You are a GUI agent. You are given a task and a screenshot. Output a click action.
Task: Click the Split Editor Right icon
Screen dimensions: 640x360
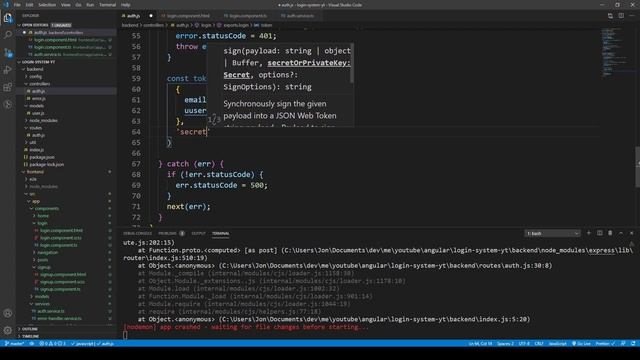pyautogui.click(x=621, y=16)
